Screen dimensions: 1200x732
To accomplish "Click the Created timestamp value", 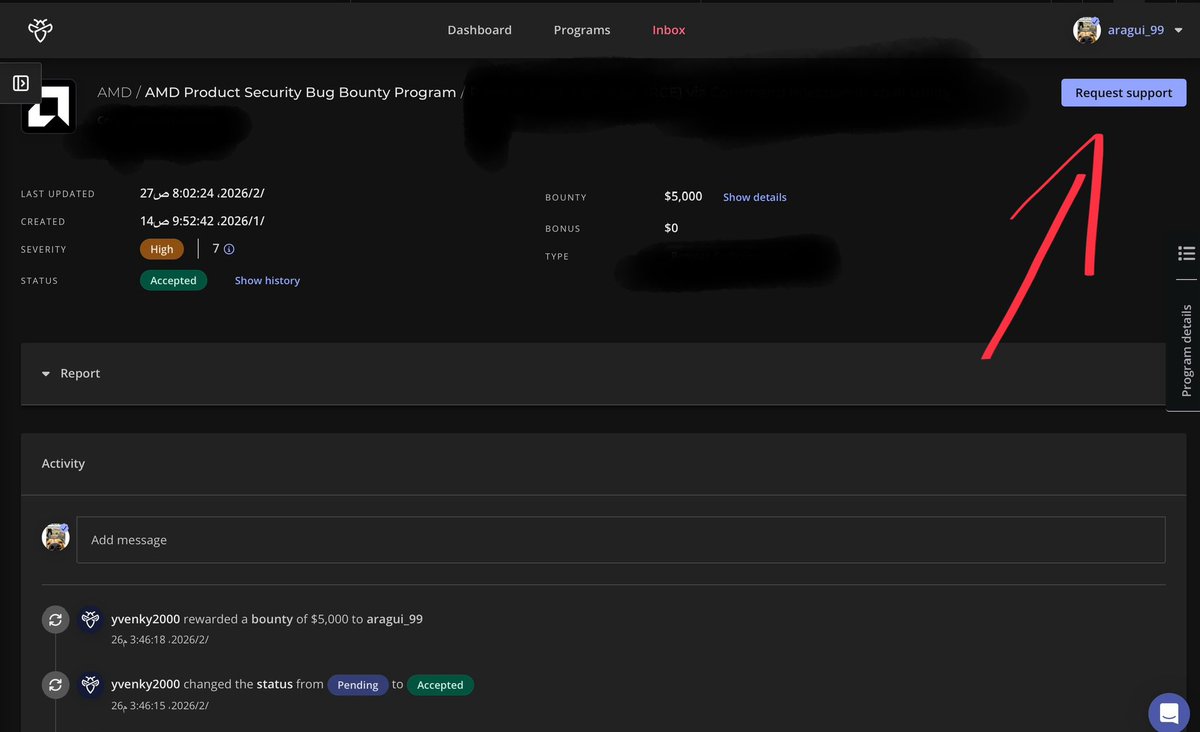I will click(x=202, y=221).
